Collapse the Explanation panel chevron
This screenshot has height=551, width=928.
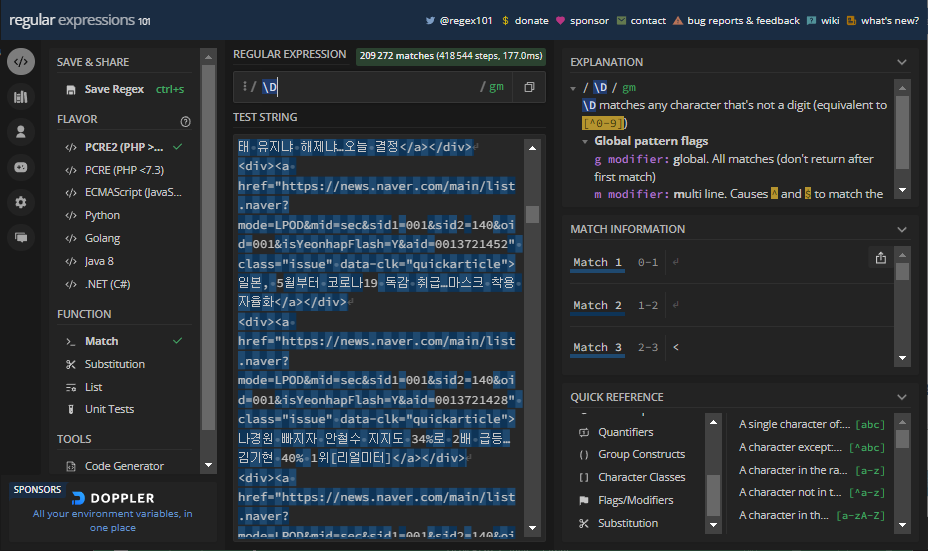pos(901,62)
